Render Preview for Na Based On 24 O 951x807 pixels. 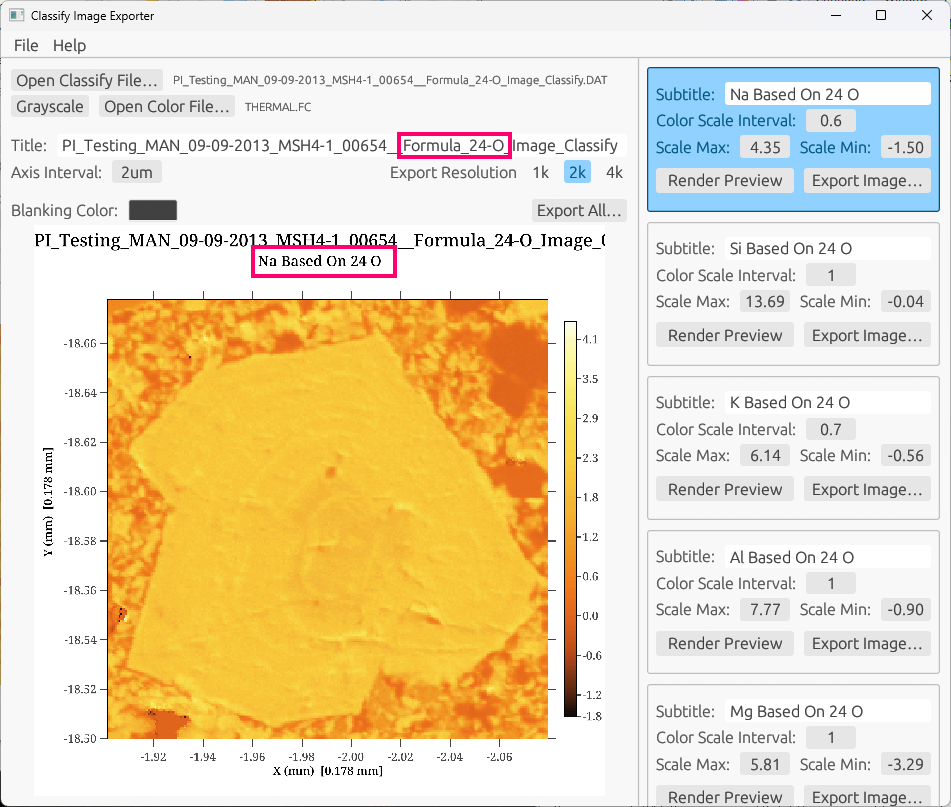click(x=725, y=181)
